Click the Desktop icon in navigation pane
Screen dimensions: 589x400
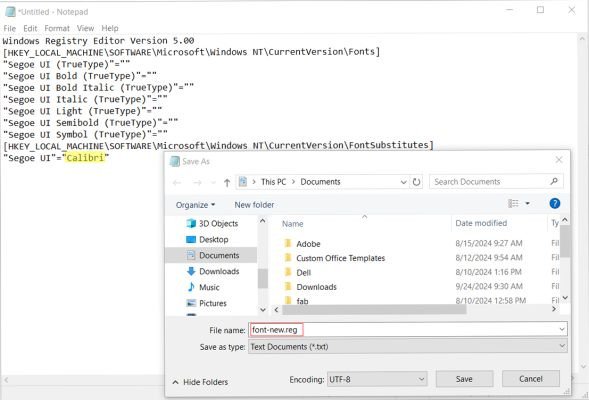point(191,239)
